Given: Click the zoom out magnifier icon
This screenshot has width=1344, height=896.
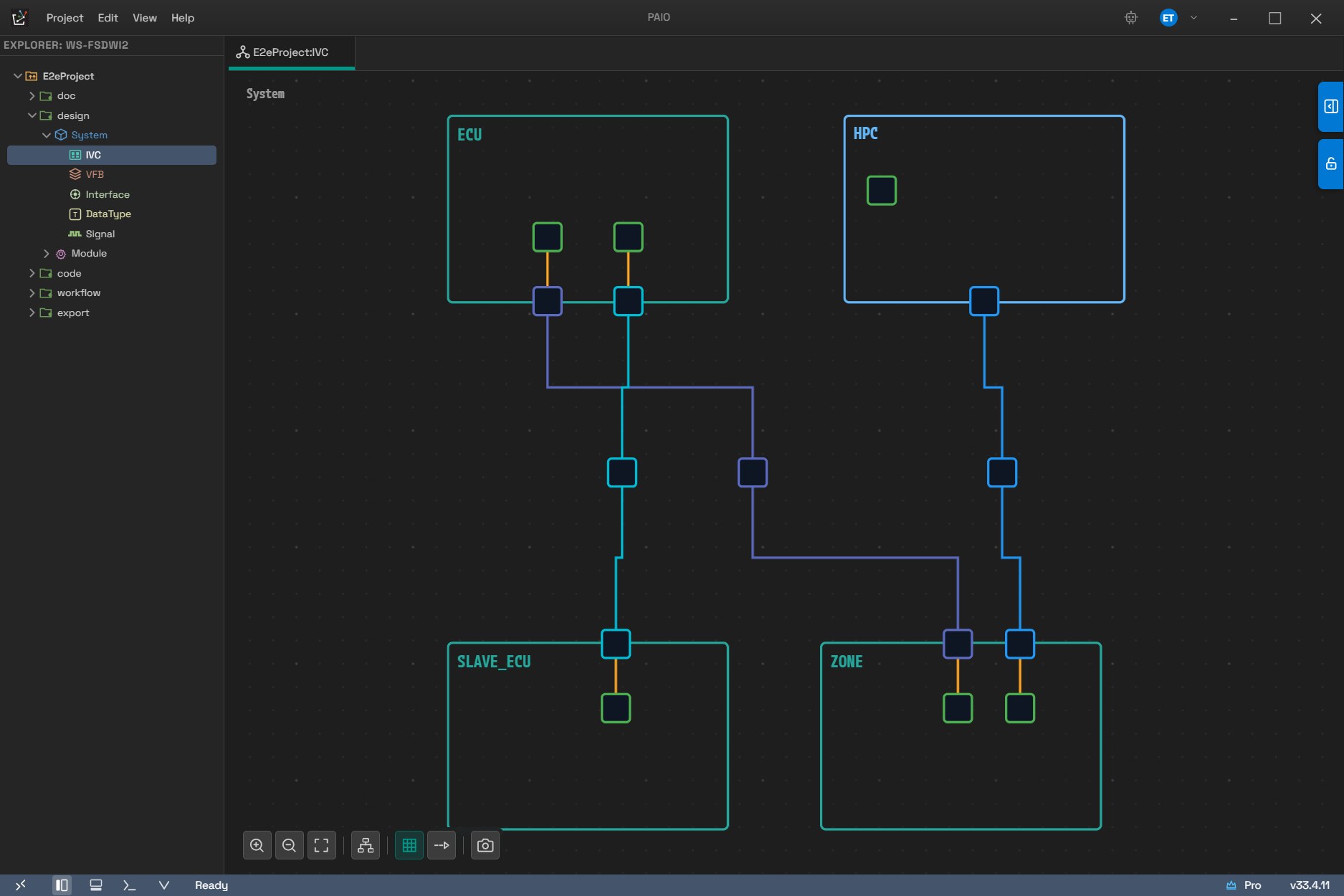Looking at the screenshot, I should 289,846.
